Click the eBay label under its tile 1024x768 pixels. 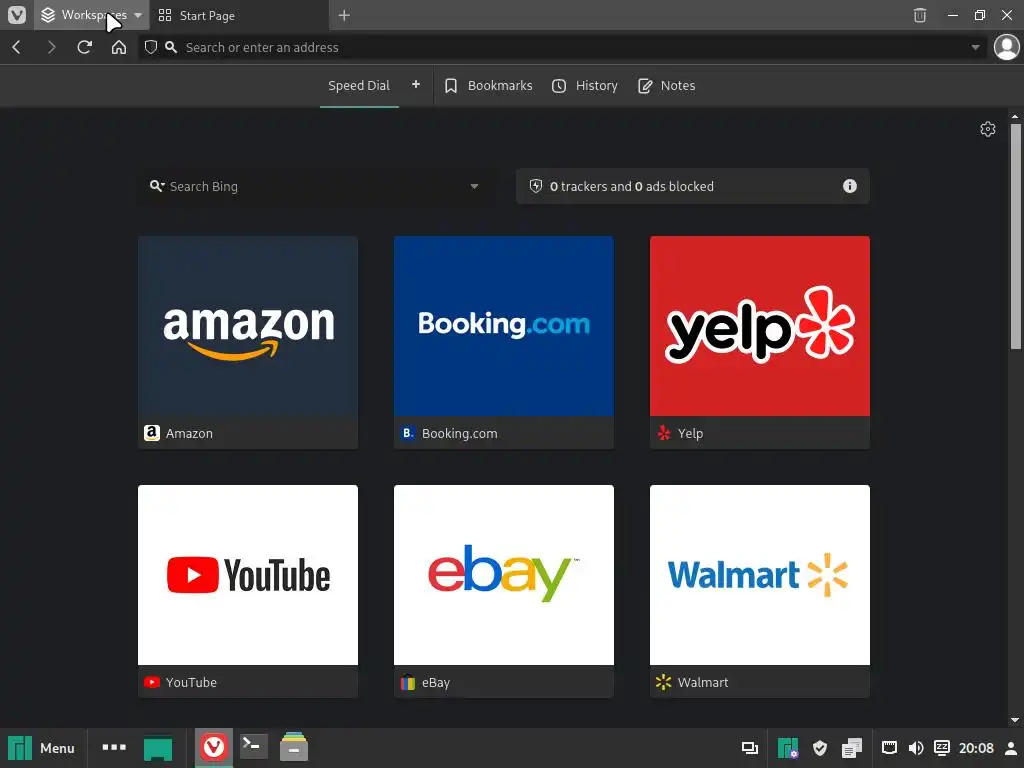[436, 682]
